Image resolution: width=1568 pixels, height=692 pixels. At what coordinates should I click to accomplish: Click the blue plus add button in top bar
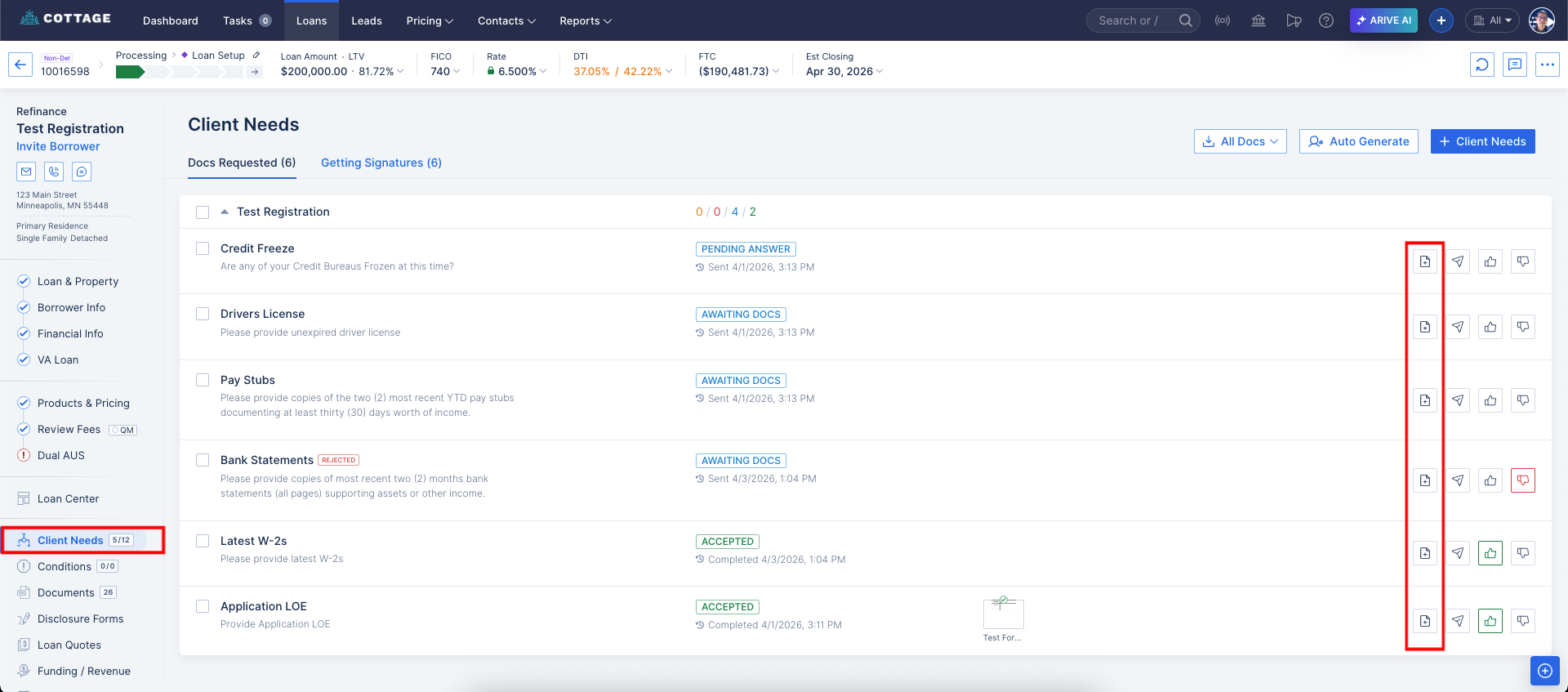[1441, 20]
